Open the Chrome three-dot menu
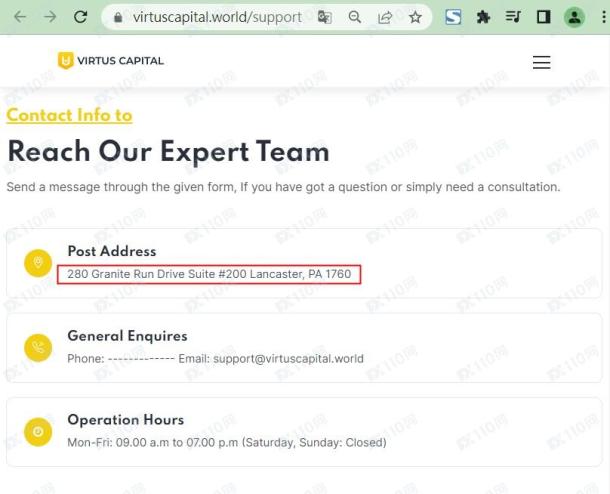The height and width of the screenshot is (494, 610). coord(603,17)
